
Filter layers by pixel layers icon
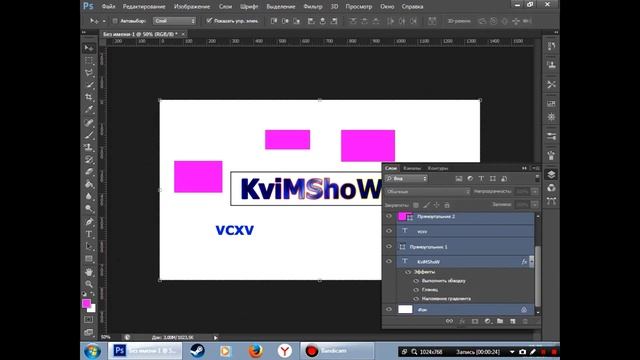pyautogui.click(x=459, y=179)
